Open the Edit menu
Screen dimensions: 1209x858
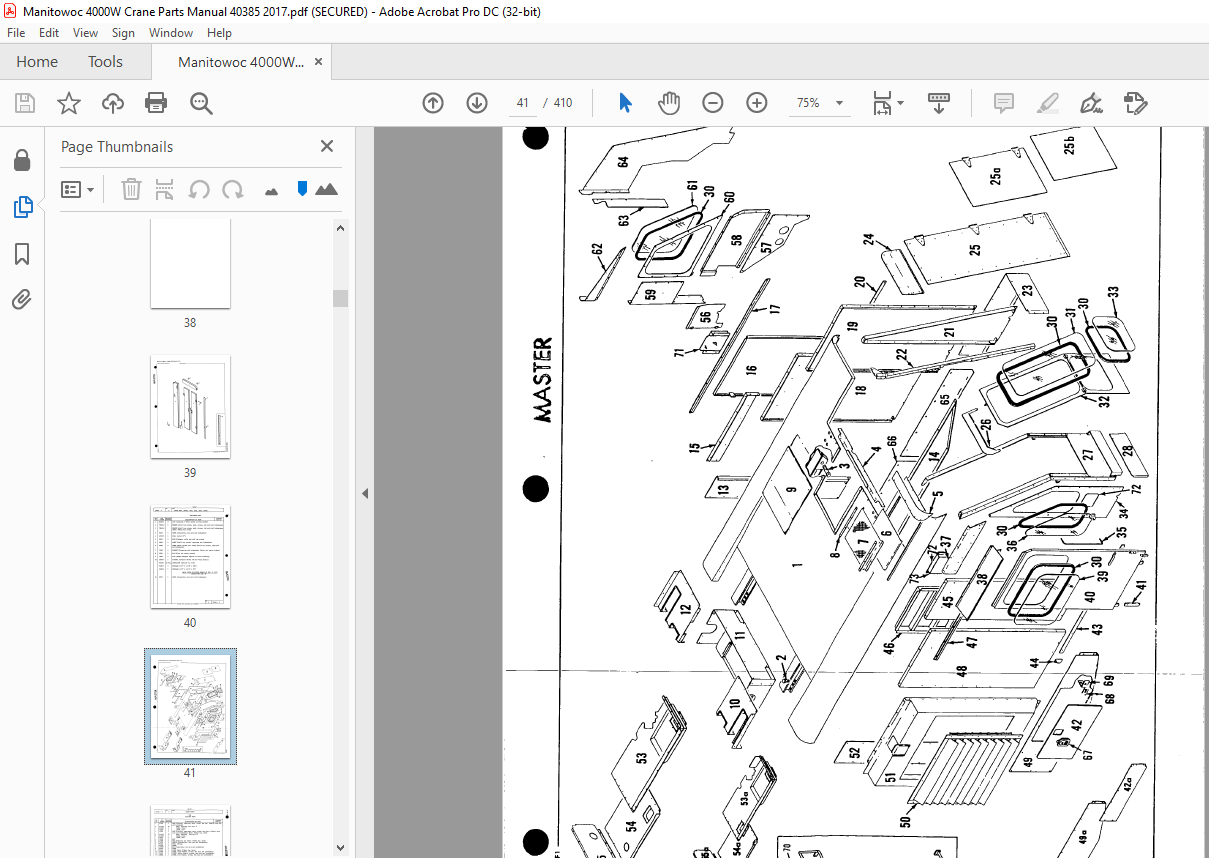(49, 33)
